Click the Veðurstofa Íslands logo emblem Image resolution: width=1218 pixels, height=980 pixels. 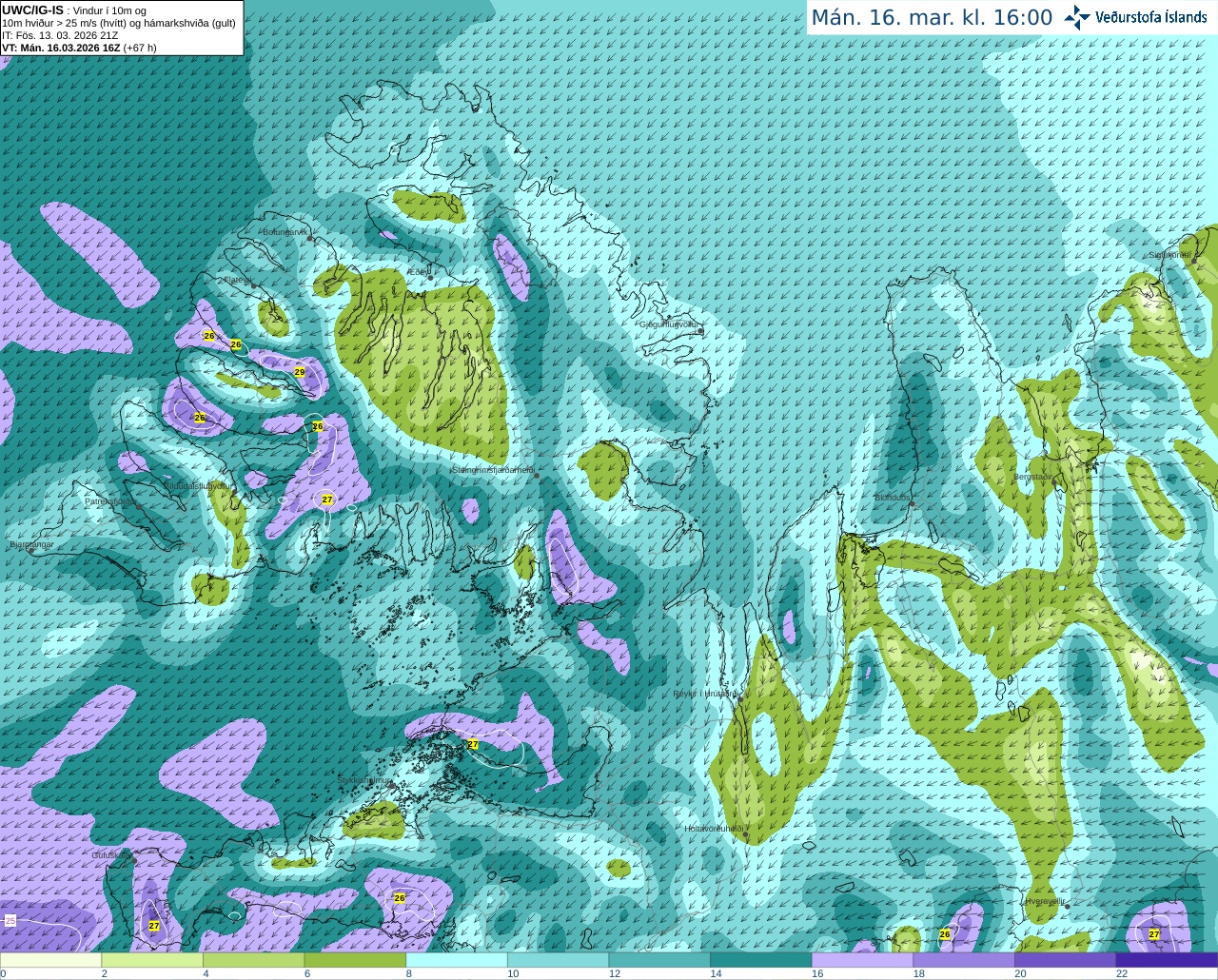pos(1077,17)
